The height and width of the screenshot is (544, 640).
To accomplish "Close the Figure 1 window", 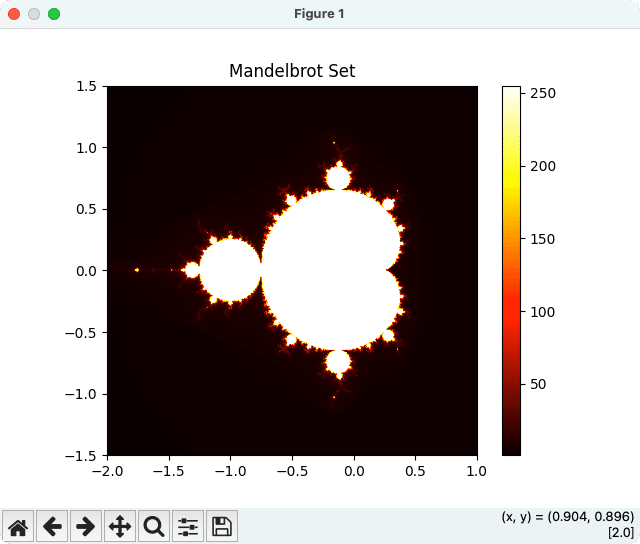I will (14, 14).
